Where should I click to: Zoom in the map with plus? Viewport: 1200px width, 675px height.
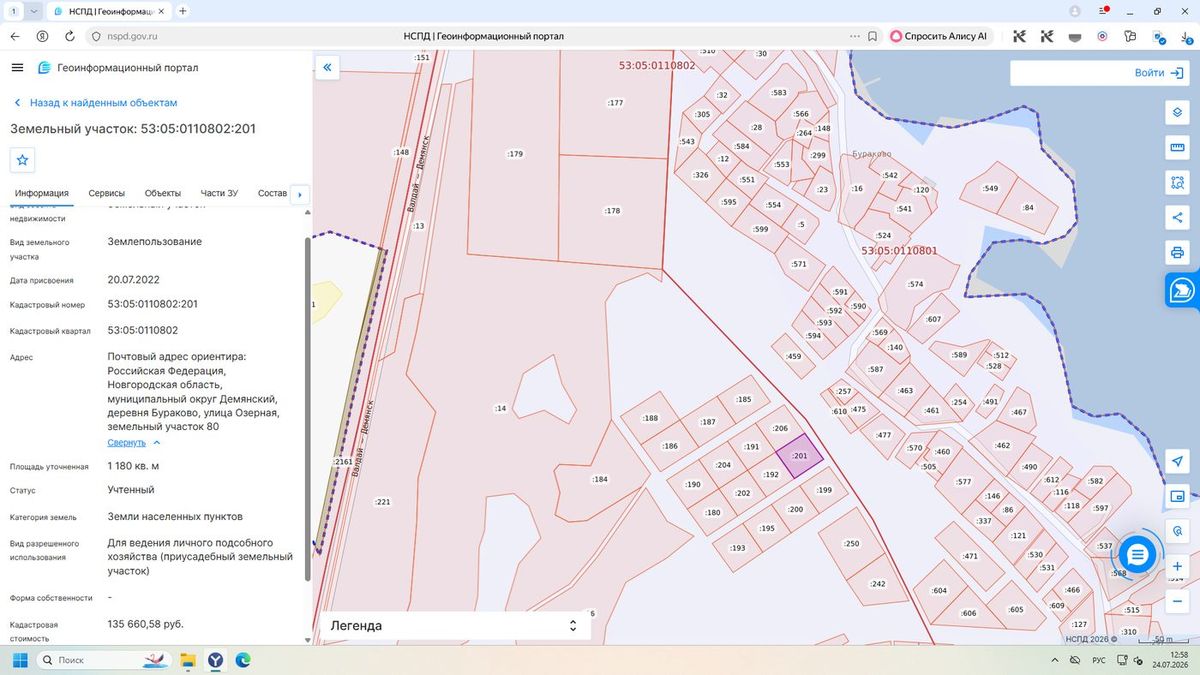1177,566
